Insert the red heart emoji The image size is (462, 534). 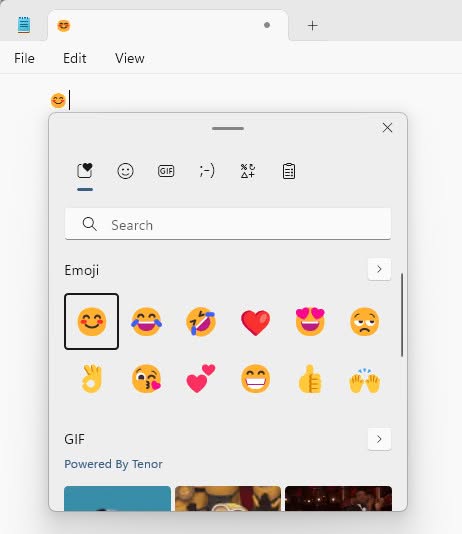pyautogui.click(x=255, y=322)
